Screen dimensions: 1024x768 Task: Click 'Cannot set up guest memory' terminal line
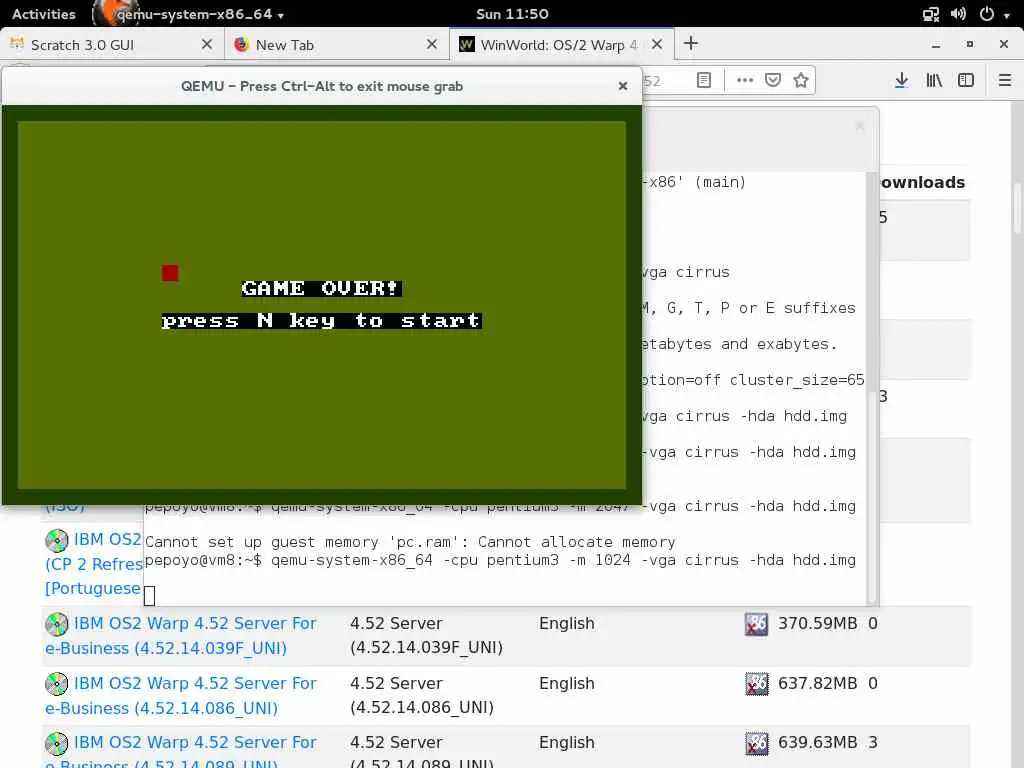tap(410, 542)
